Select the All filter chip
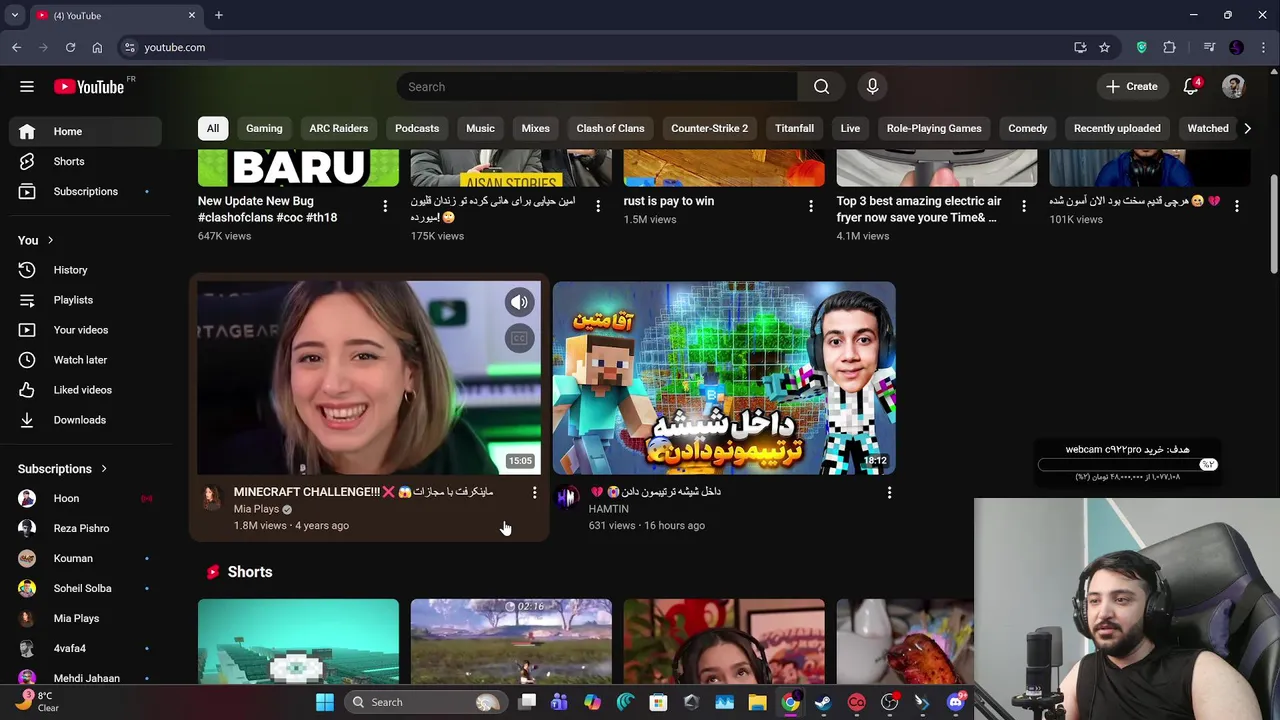The image size is (1280, 720). point(213,128)
